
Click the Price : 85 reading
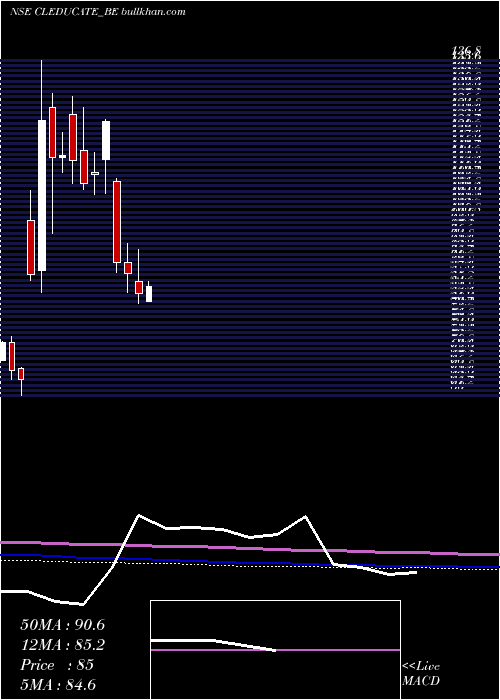click(x=57, y=665)
